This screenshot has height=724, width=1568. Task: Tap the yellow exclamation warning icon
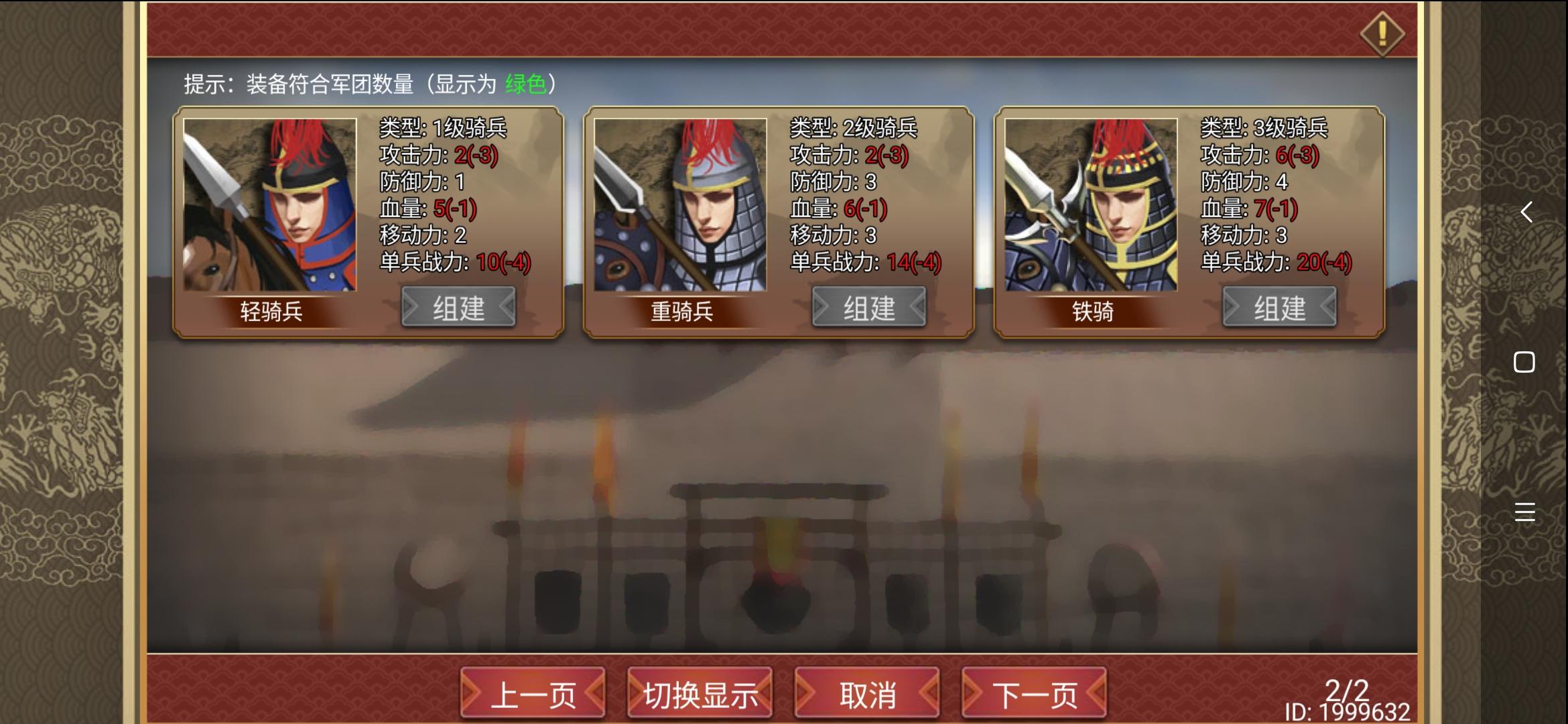pos(1382,33)
